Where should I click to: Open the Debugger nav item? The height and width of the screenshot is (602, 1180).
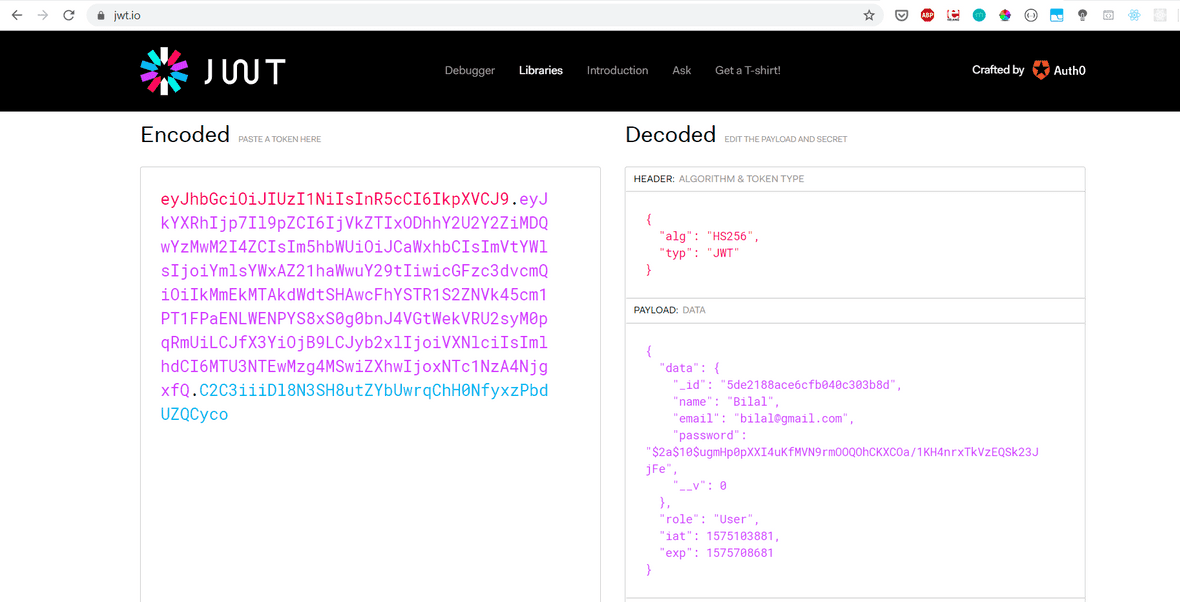pos(470,70)
